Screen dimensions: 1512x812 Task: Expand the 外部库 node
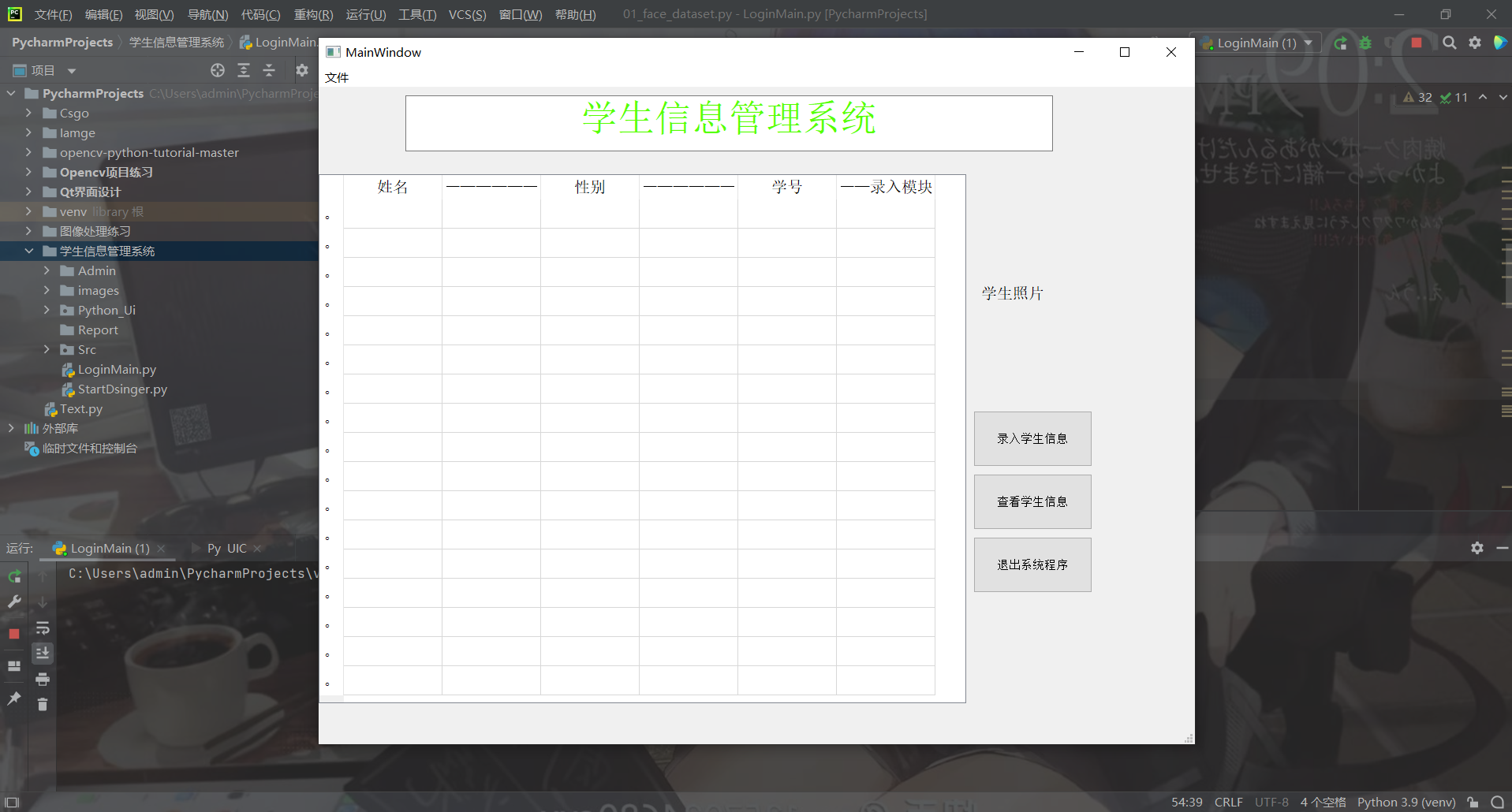(10, 428)
